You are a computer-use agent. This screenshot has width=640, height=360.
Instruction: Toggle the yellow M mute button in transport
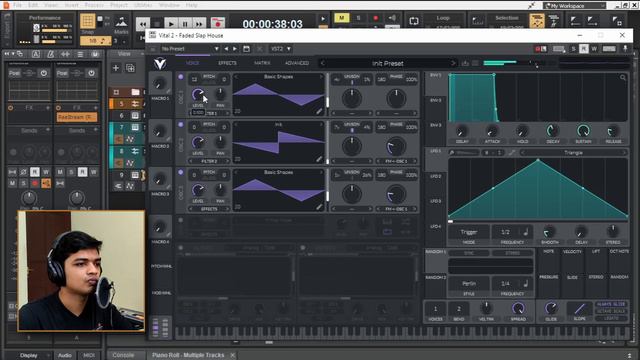(341, 18)
